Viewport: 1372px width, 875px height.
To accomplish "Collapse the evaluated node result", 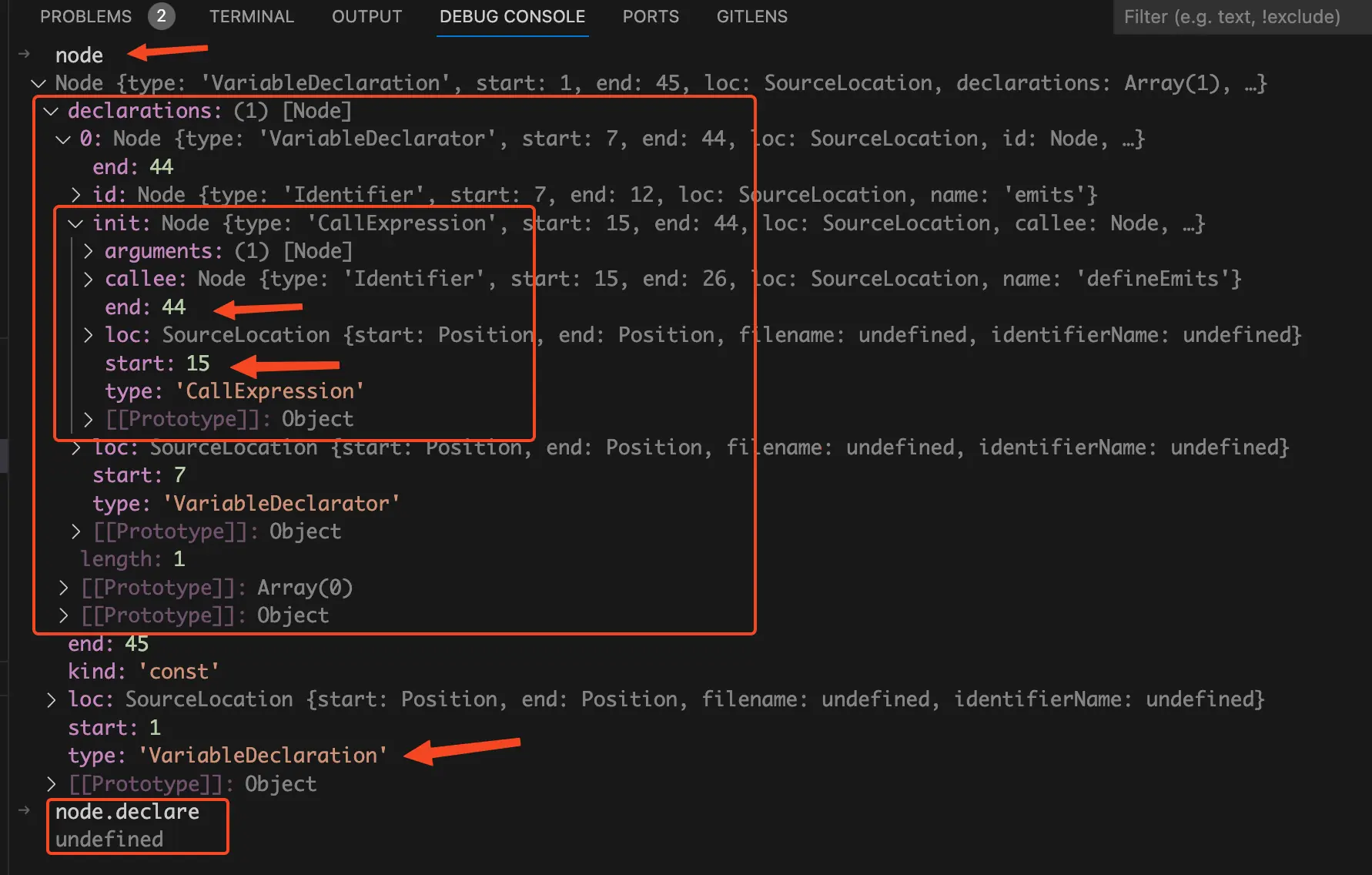I will pos(38,83).
